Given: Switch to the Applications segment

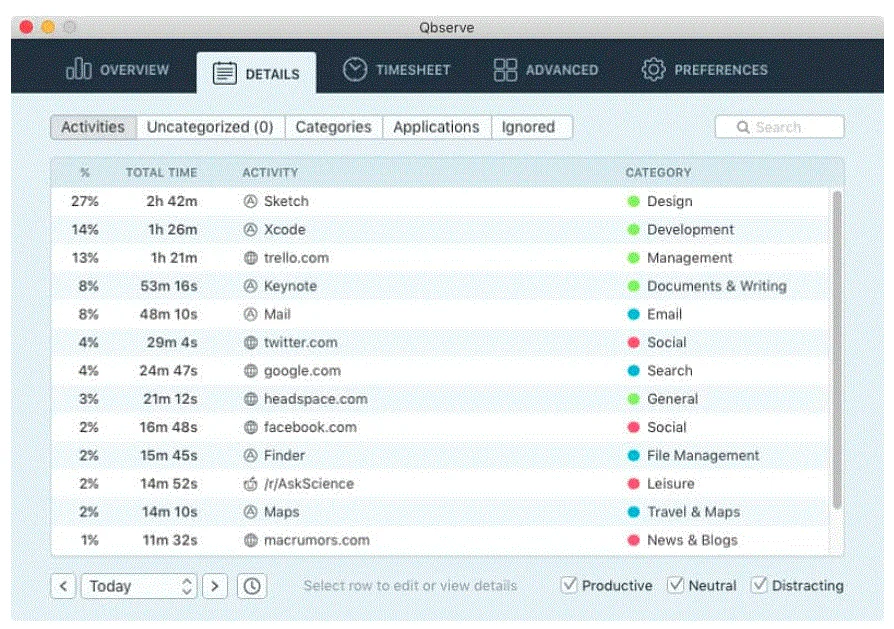Looking at the screenshot, I should [x=437, y=127].
